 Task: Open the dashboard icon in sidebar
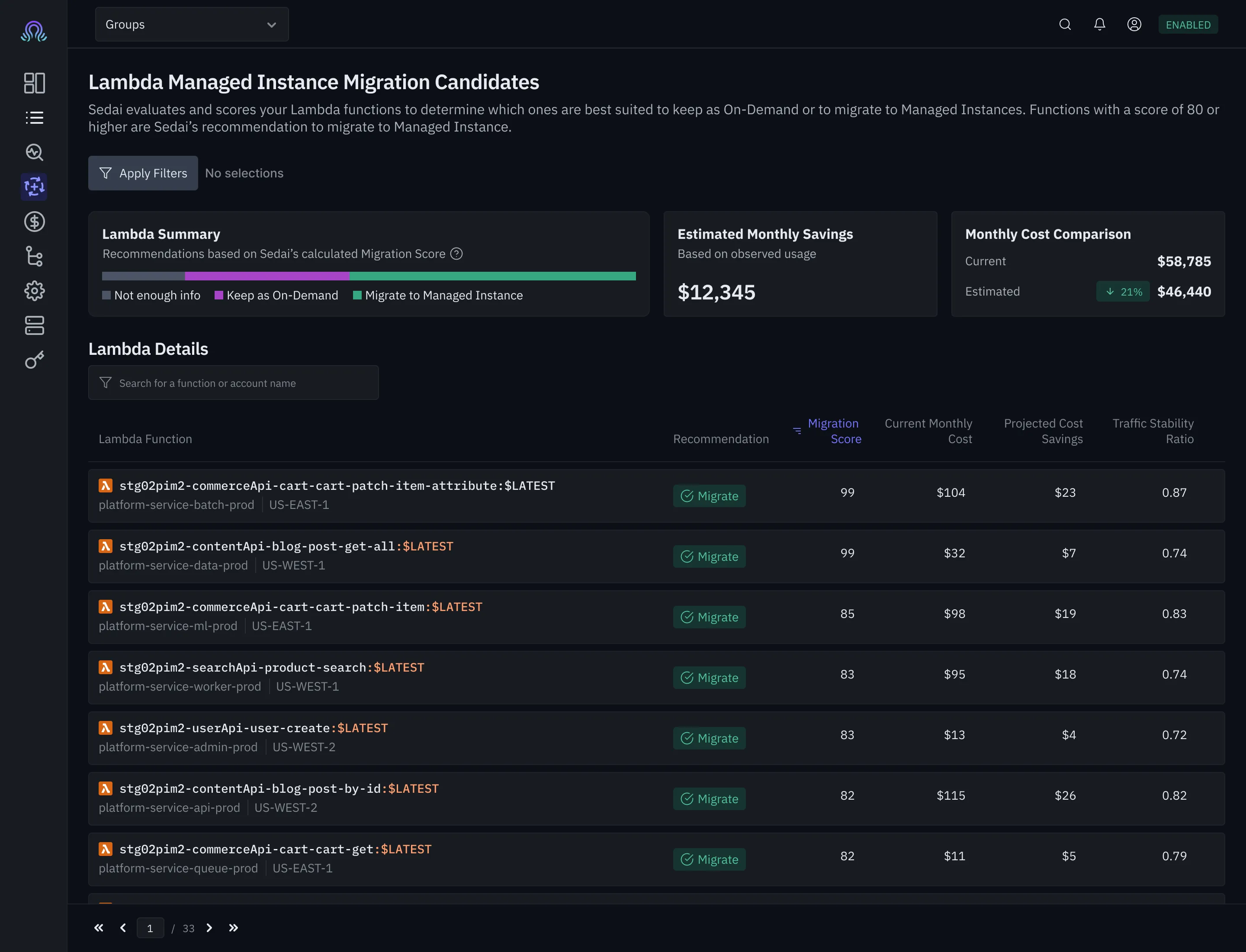click(x=34, y=83)
